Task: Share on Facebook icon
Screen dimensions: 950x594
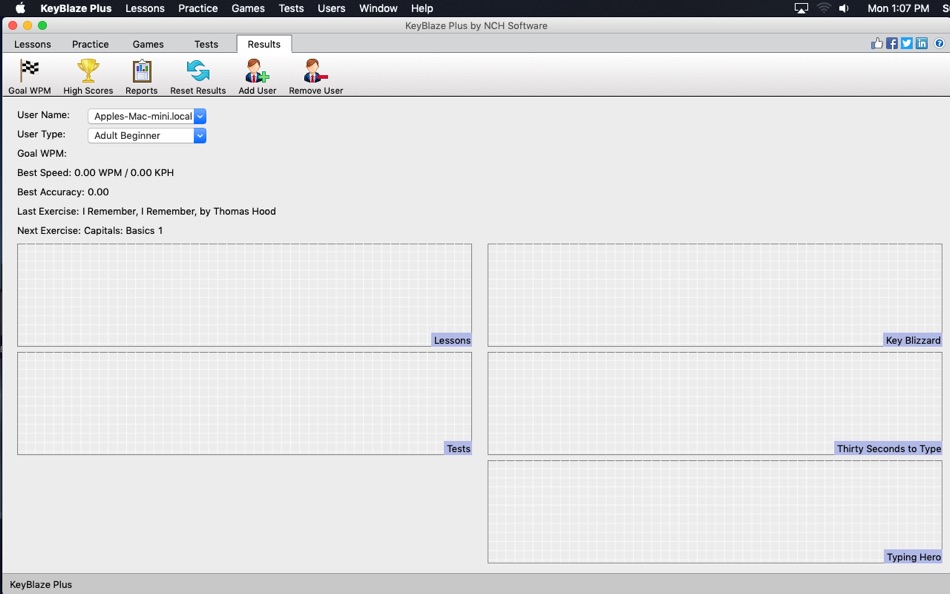Action: [x=892, y=43]
